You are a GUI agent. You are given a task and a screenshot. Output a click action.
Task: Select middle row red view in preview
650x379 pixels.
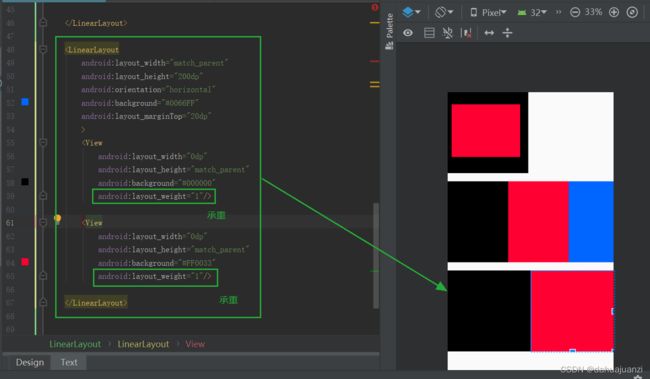point(538,221)
